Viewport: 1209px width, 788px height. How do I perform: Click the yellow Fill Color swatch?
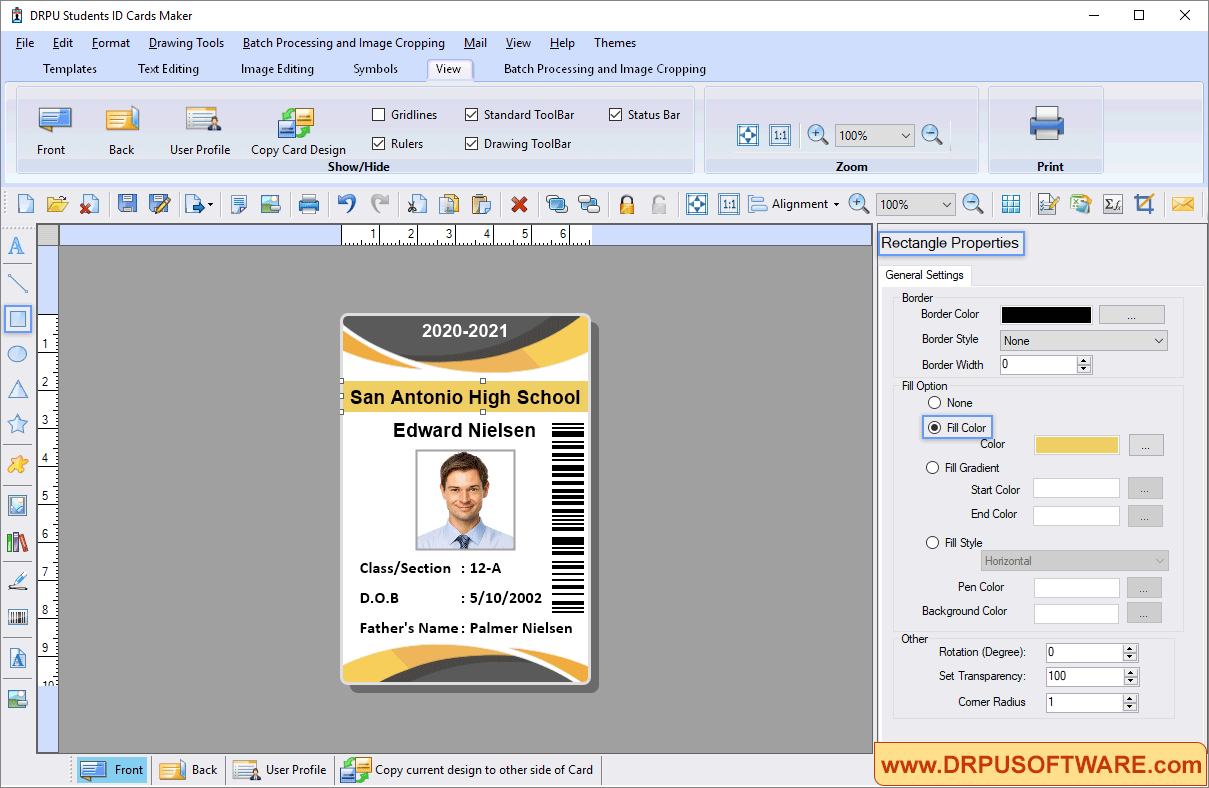click(x=1076, y=445)
